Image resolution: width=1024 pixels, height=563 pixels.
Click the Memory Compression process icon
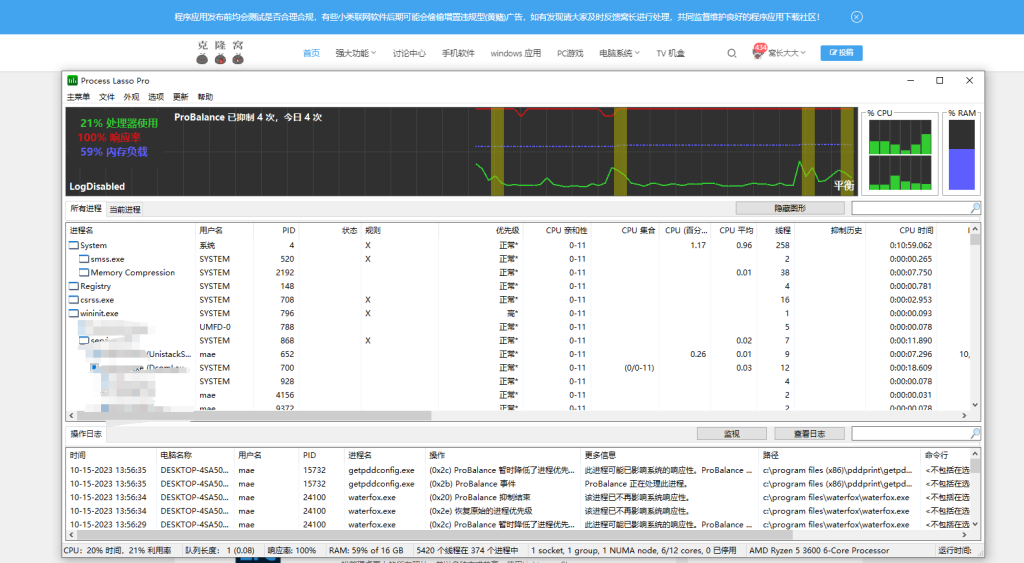(x=84, y=272)
